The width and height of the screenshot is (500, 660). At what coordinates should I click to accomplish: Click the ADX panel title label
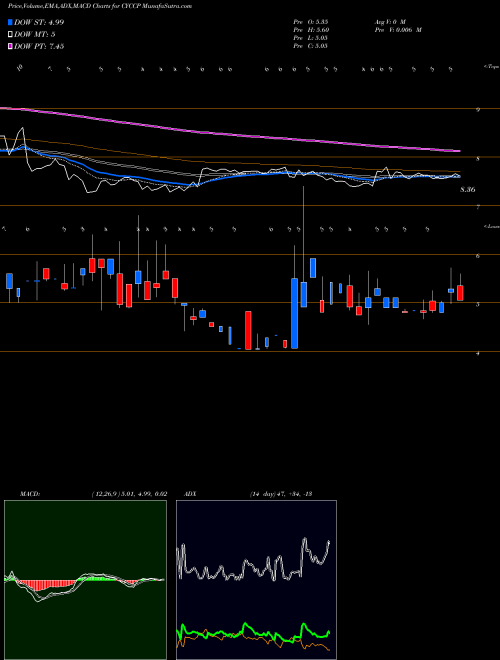(190, 494)
